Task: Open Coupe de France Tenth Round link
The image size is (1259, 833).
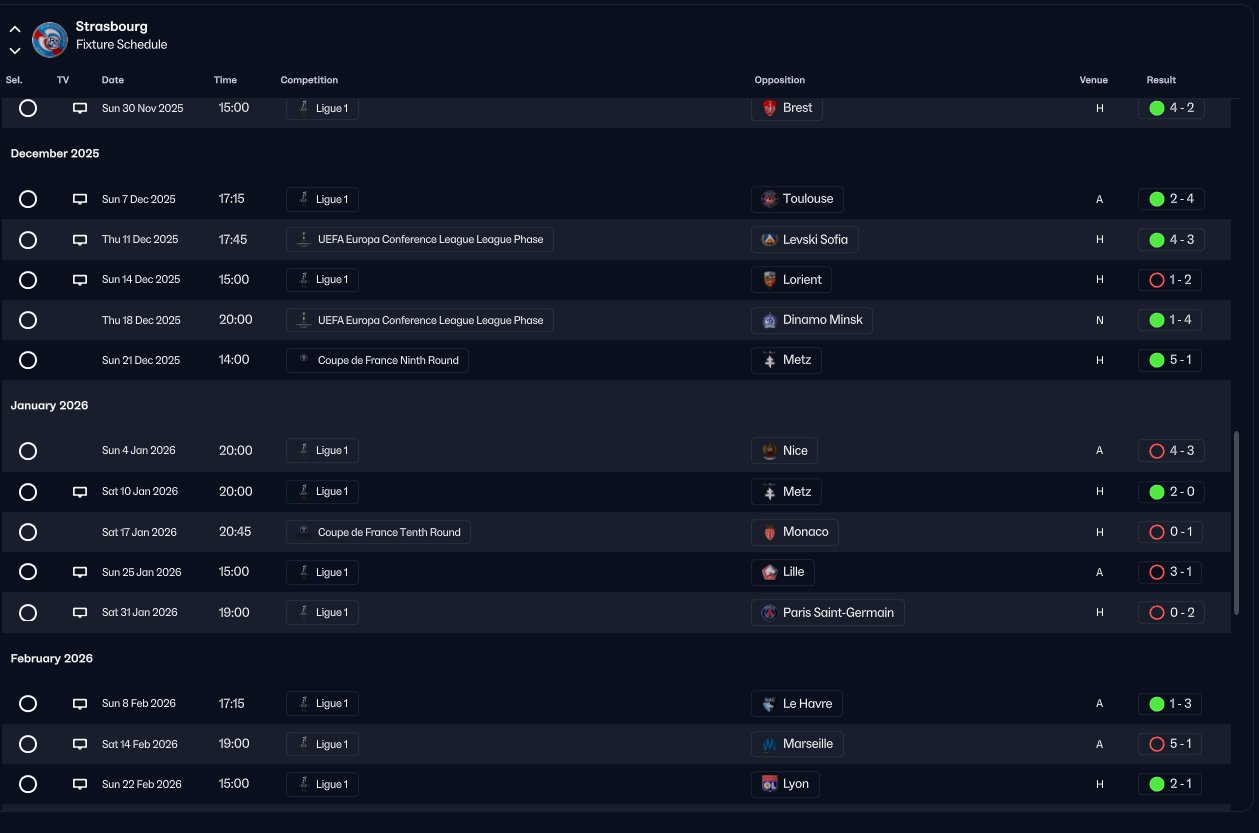Action: point(378,532)
